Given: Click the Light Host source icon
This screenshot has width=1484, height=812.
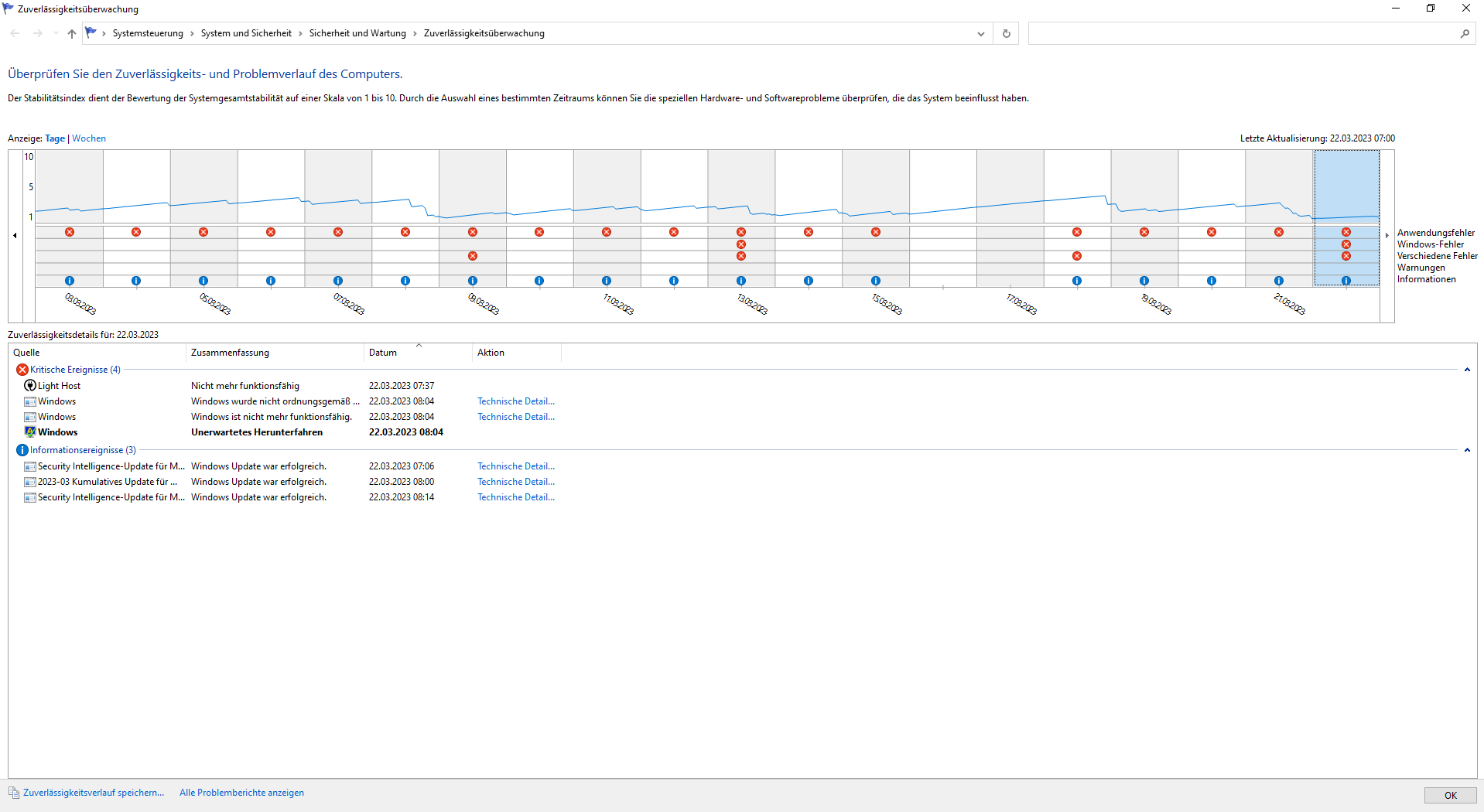Looking at the screenshot, I should (x=30, y=386).
